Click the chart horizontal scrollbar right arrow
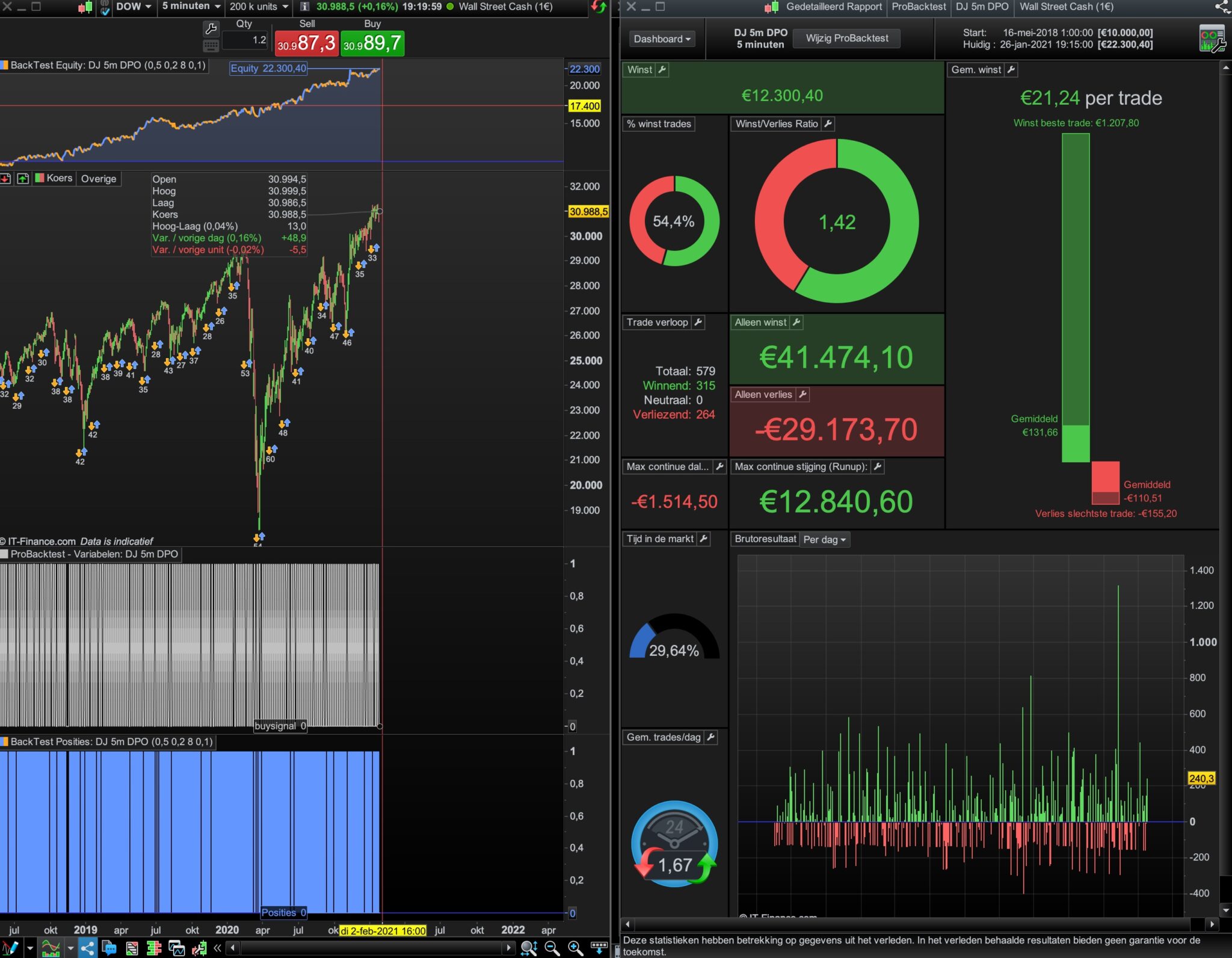 click(x=509, y=948)
